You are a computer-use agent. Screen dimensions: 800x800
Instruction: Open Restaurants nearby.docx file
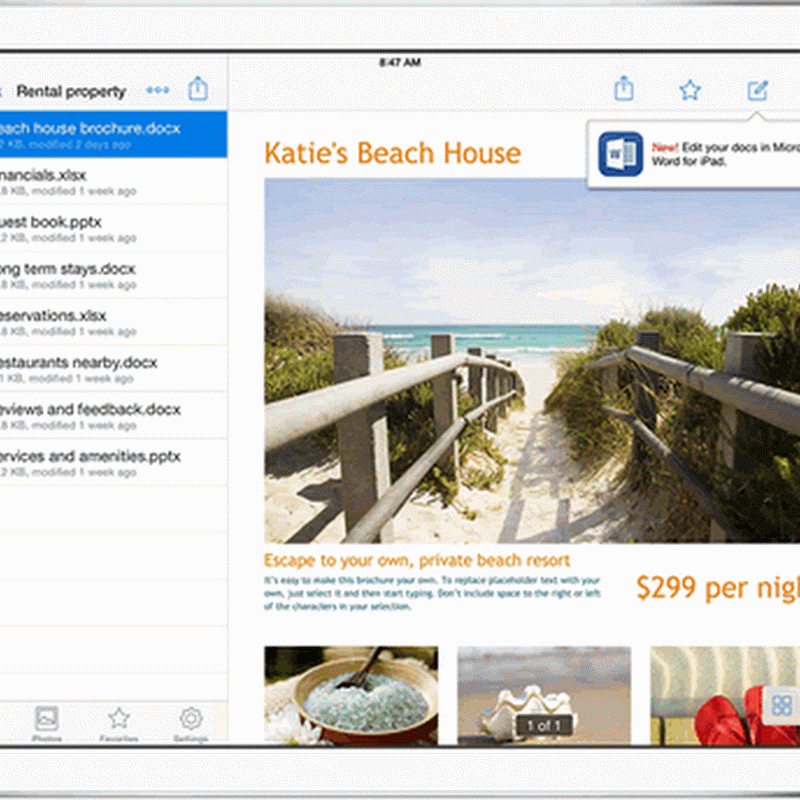[113, 369]
